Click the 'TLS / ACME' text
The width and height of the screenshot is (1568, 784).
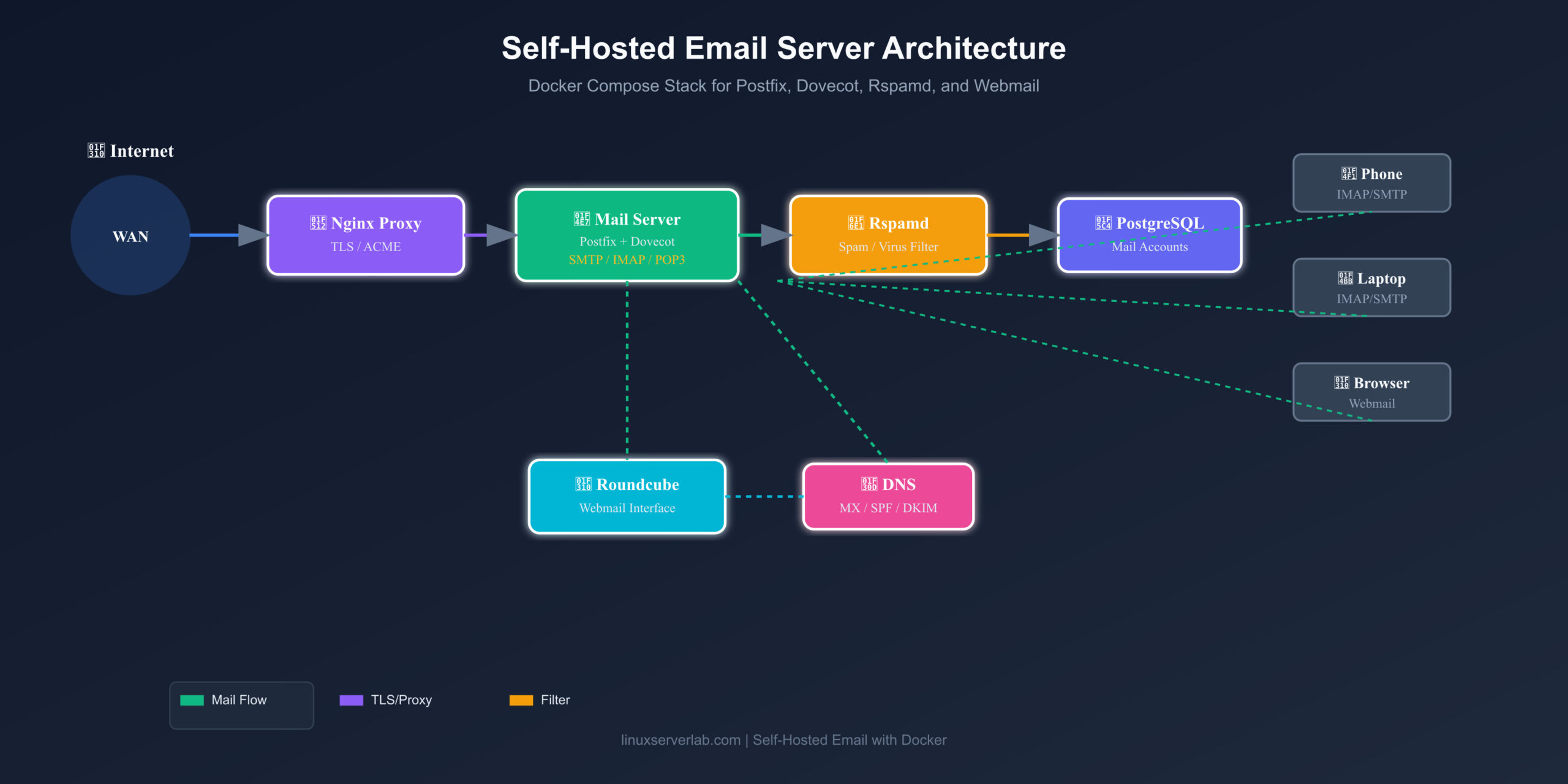coord(366,247)
